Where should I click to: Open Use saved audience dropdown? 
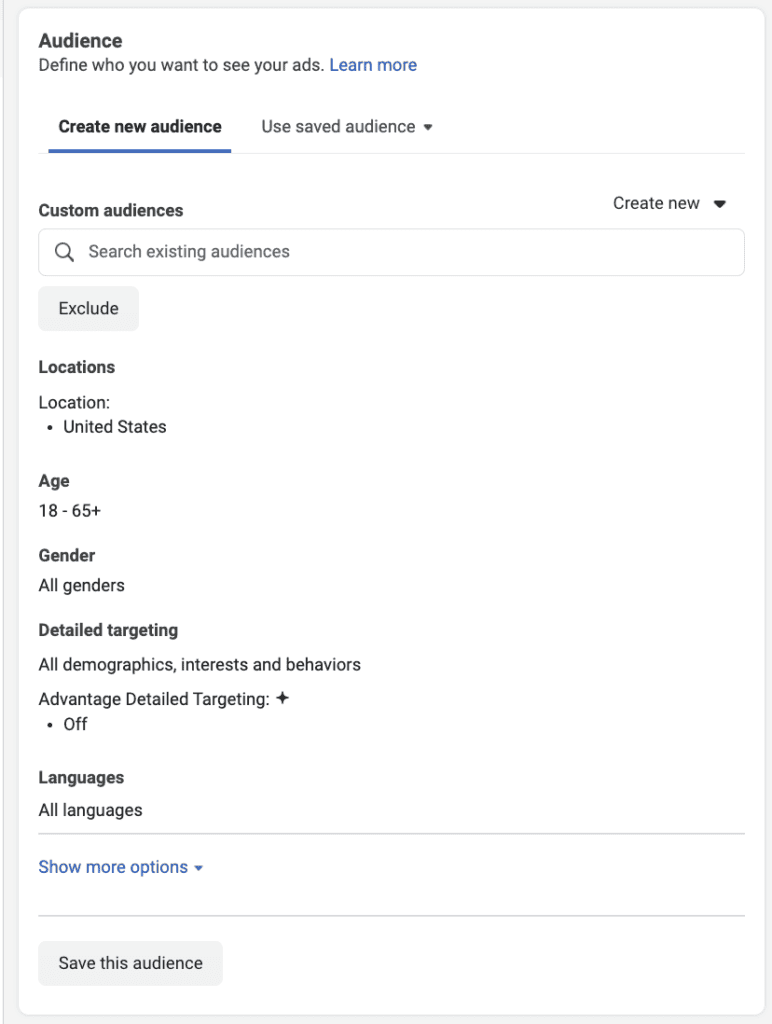pyautogui.click(x=347, y=127)
